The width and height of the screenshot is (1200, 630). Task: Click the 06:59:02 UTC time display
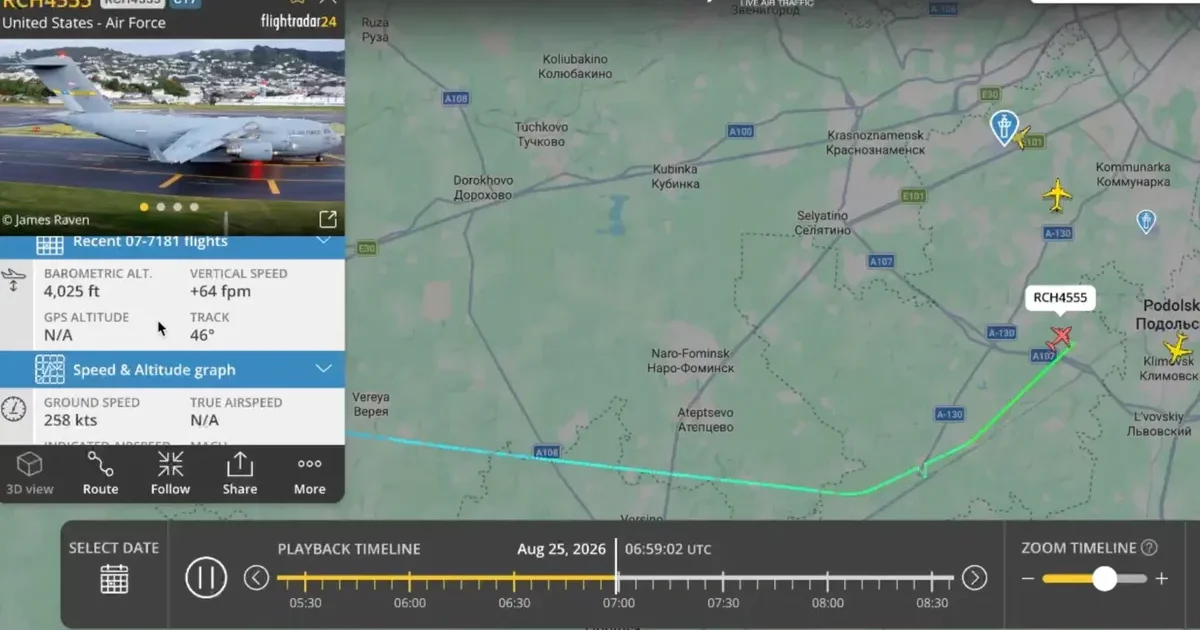click(x=669, y=549)
